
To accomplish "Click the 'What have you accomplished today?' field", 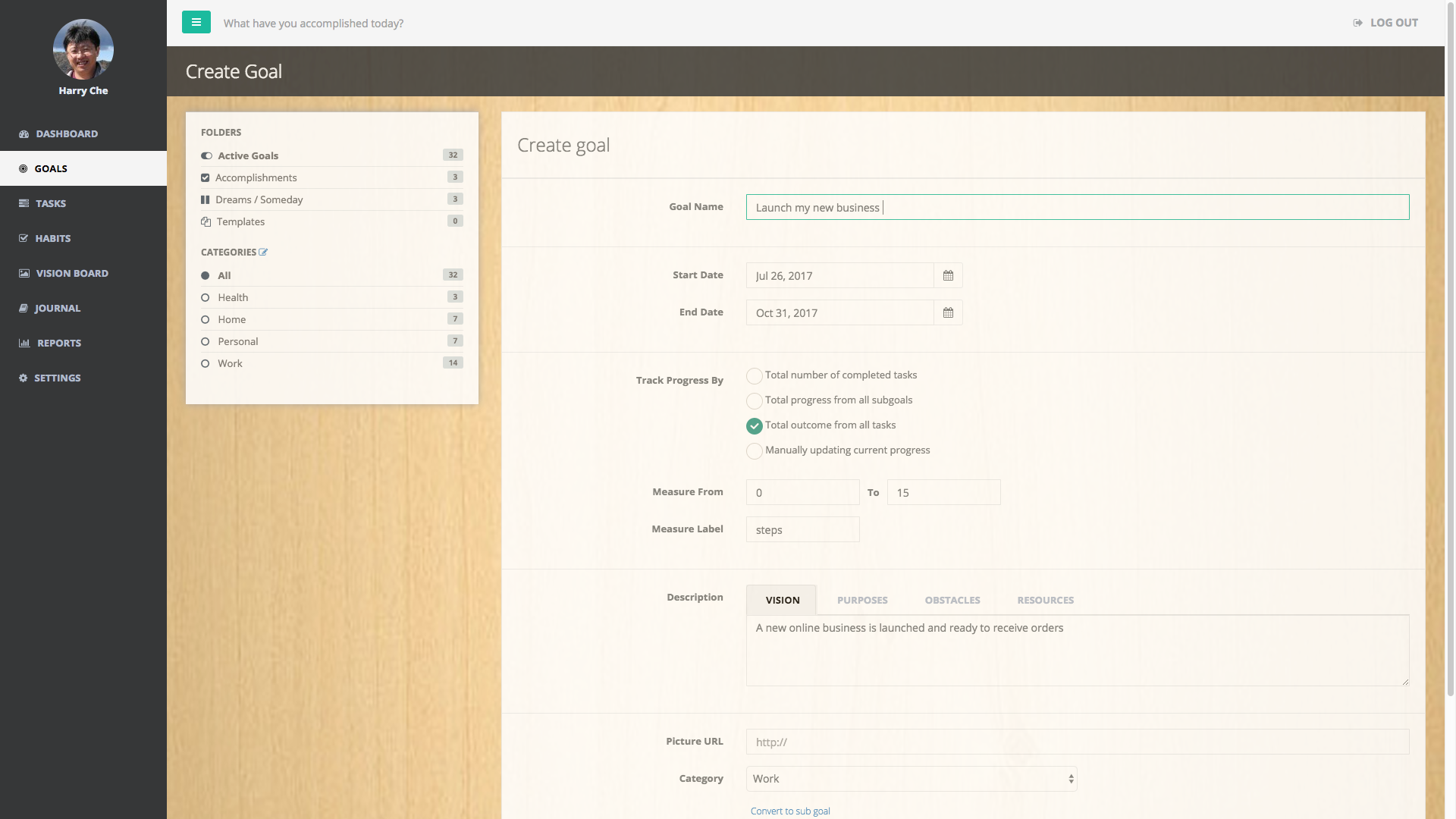I will point(314,23).
